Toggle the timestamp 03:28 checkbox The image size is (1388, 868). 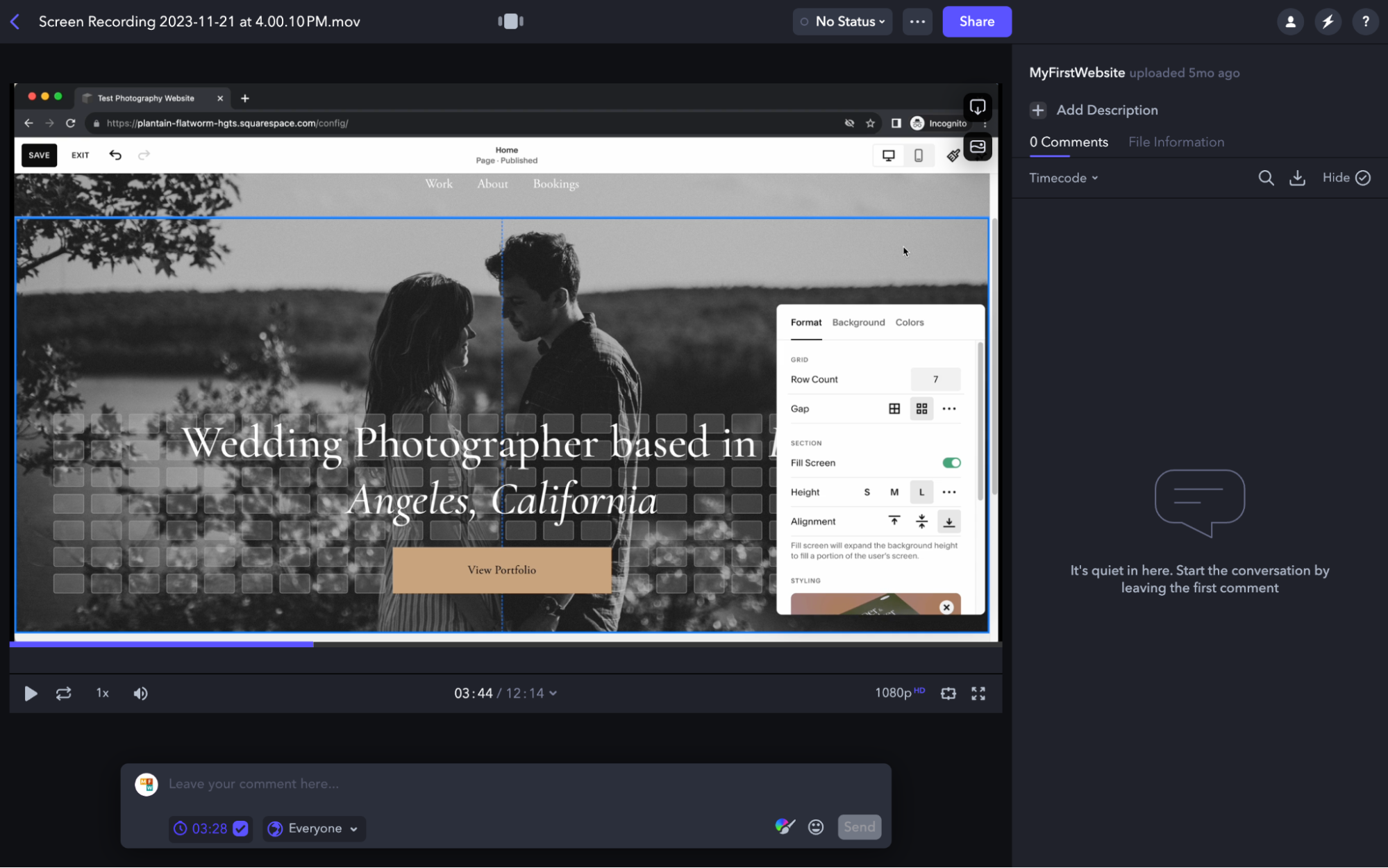coord(240,828)
